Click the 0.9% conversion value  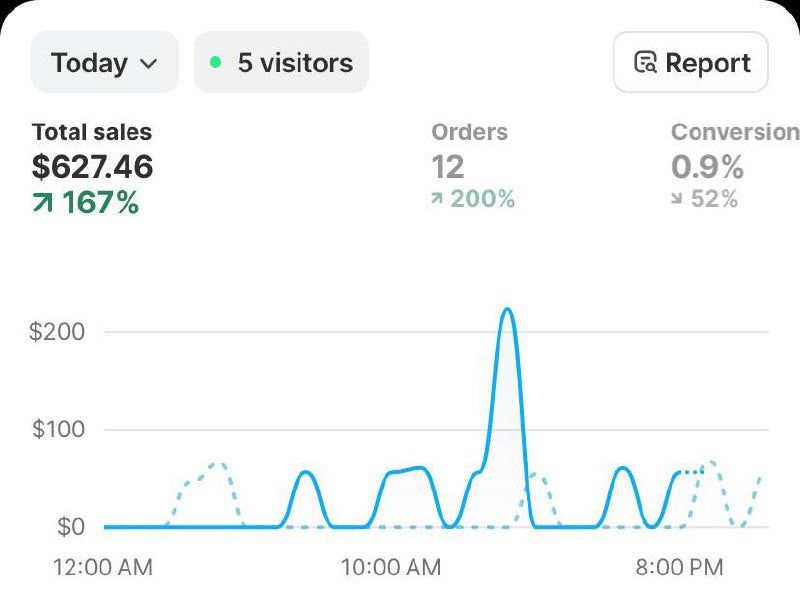(707, 167)
